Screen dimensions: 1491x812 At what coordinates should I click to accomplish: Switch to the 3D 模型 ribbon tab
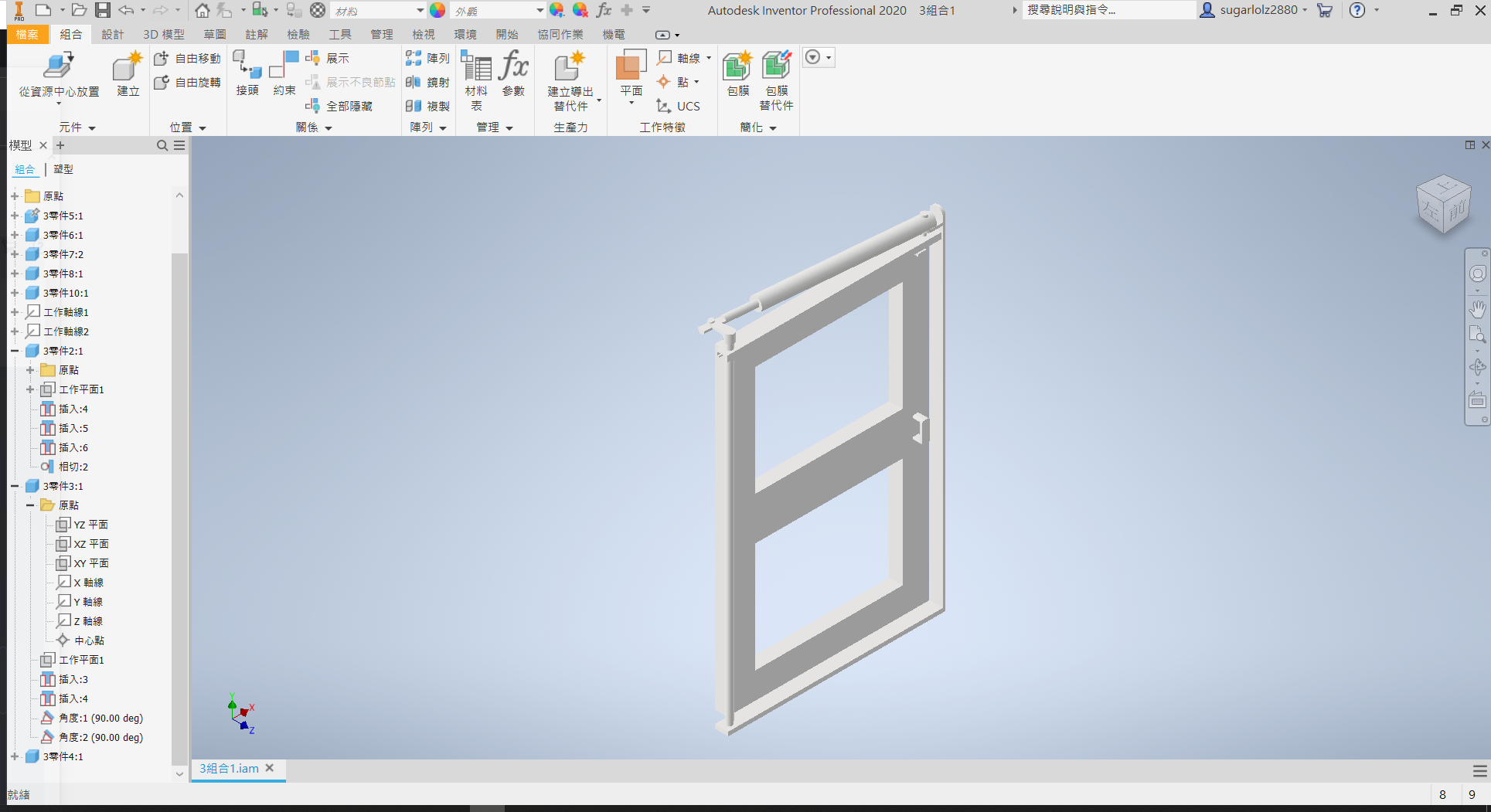(164, 35)
